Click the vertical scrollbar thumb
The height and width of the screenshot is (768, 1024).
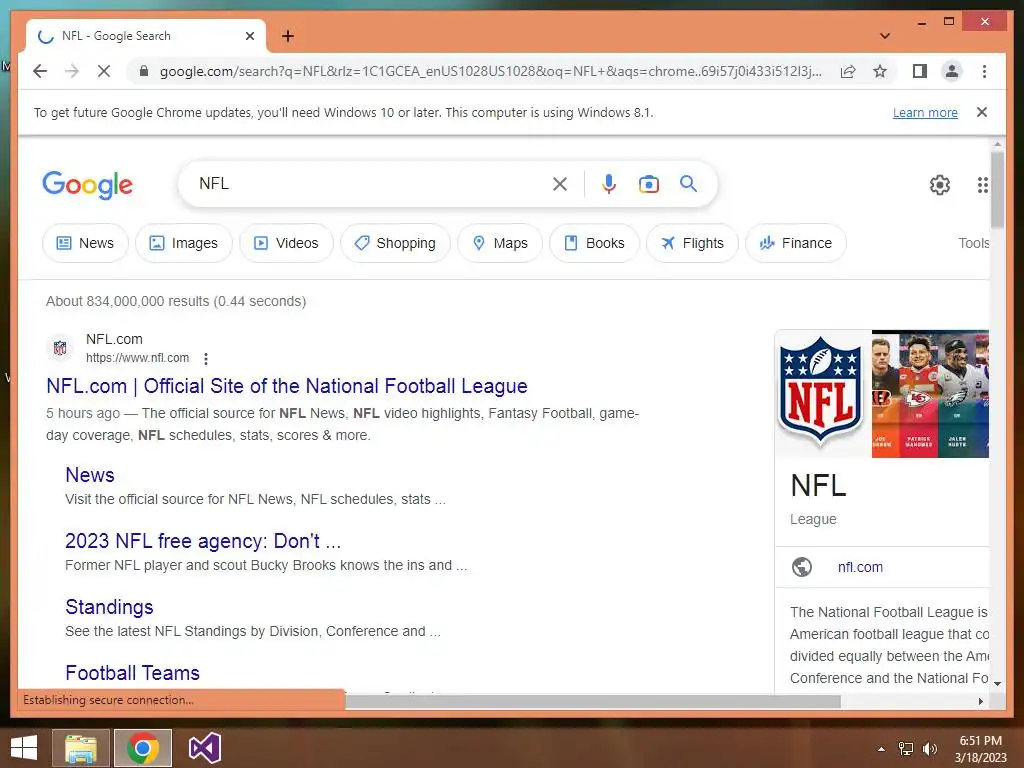click(997, 189)
